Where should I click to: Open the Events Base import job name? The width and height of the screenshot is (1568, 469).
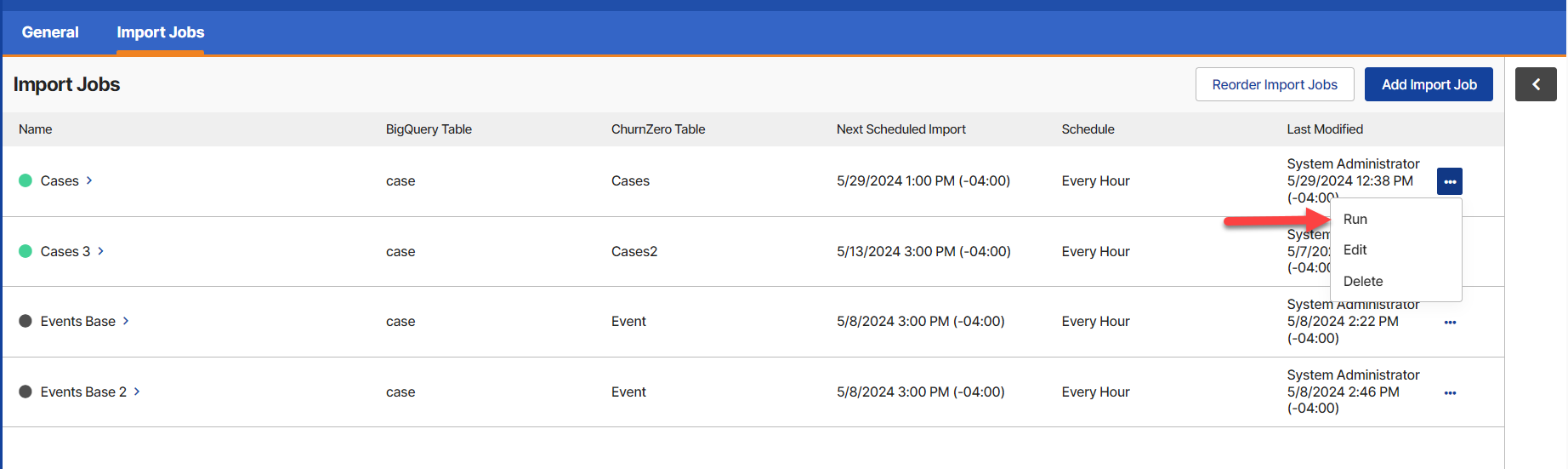click(x=78, y=321)
